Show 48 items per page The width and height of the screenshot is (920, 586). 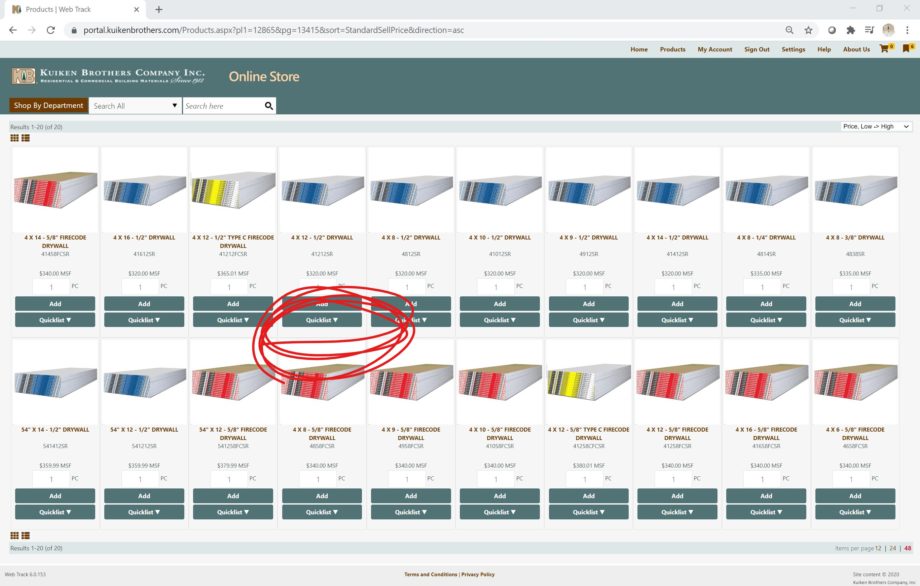pos(908,548)
